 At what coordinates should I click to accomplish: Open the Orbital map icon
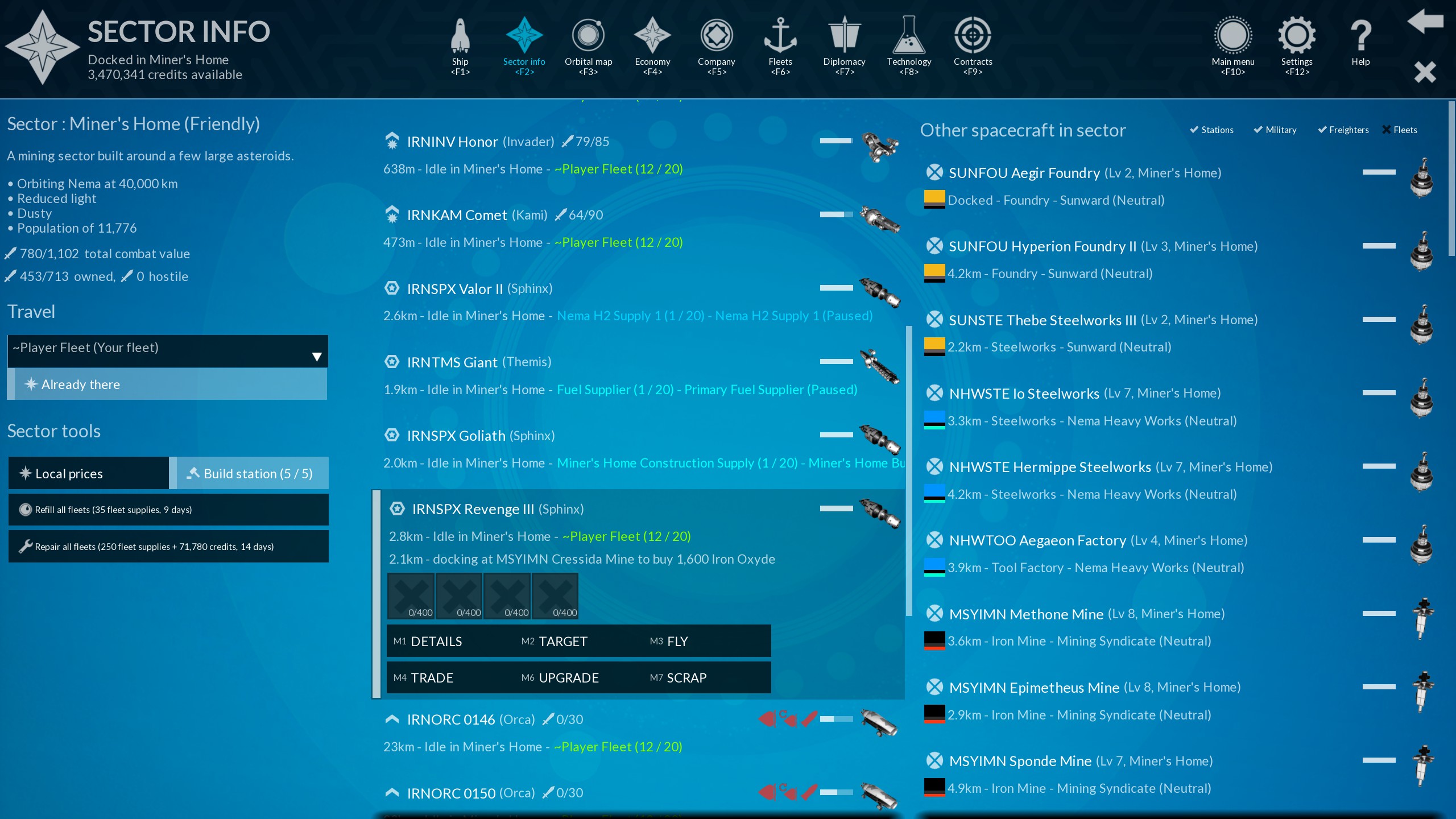pyautogui.click(x=588, y=36)
